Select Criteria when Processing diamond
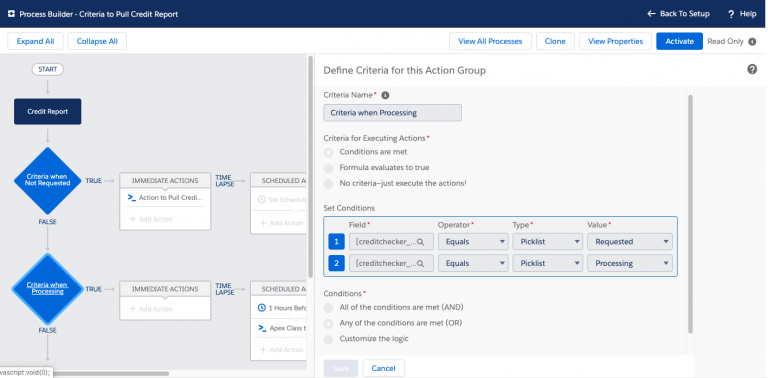 (48, 289)
